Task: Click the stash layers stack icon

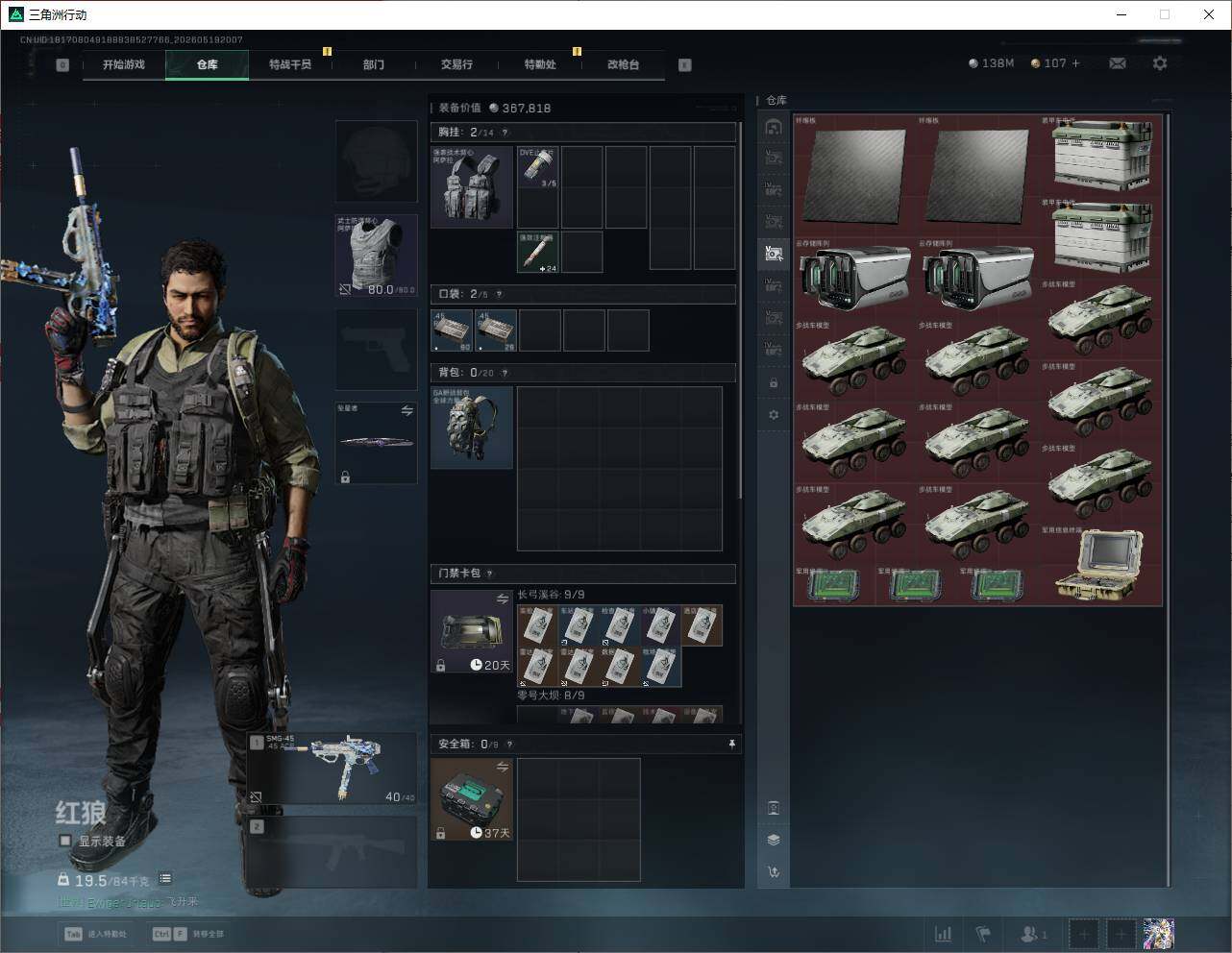Action: click(x=774, y=840)
